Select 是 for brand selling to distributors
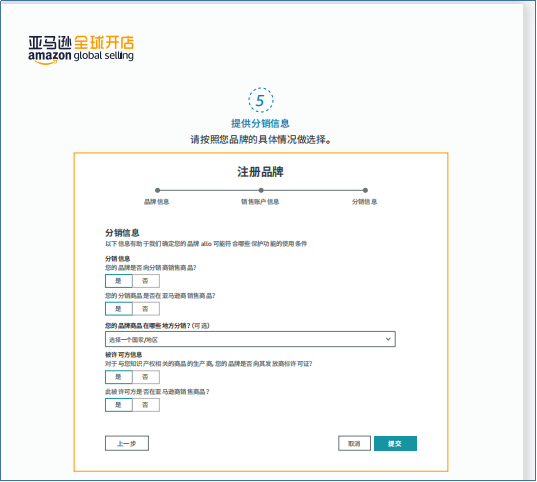The width and height of the screenshot is (537, 482). (x=118, y=281)
